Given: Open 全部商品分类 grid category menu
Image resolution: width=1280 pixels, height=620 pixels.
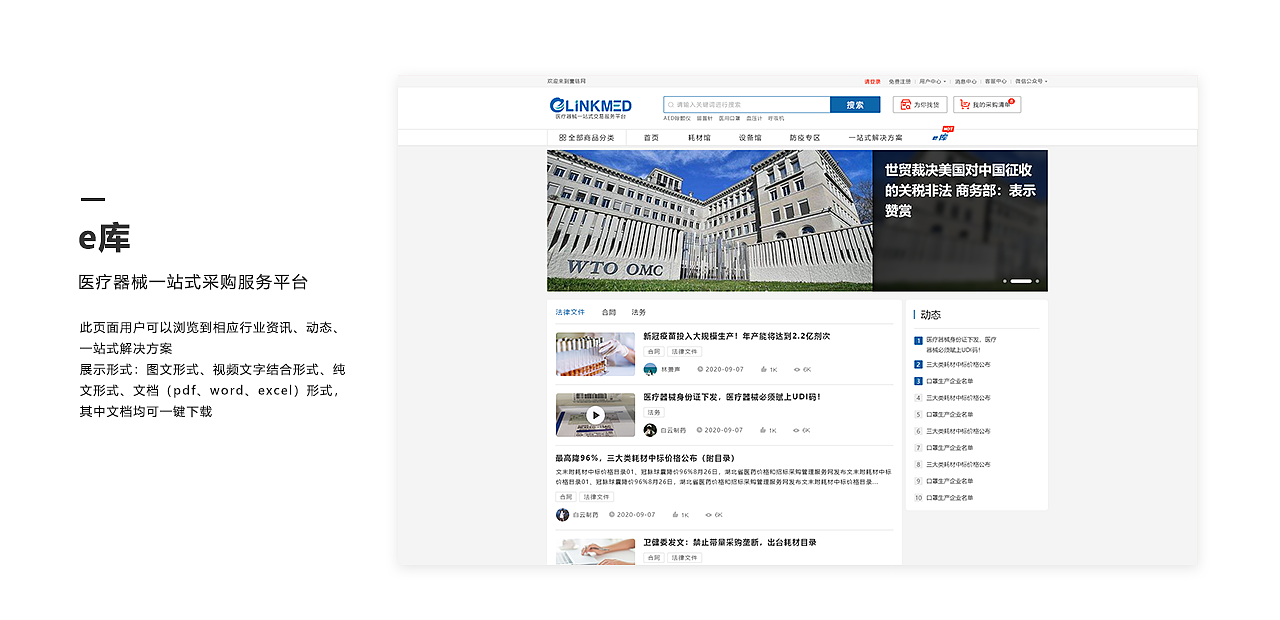Looking at the screenshot, I should pos(587,138).
